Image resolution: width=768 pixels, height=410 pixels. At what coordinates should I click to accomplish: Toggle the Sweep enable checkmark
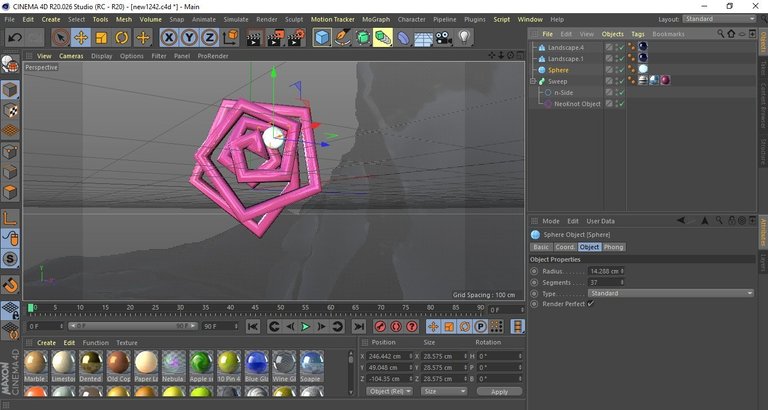pyautogui.click(x=621, y=81)
